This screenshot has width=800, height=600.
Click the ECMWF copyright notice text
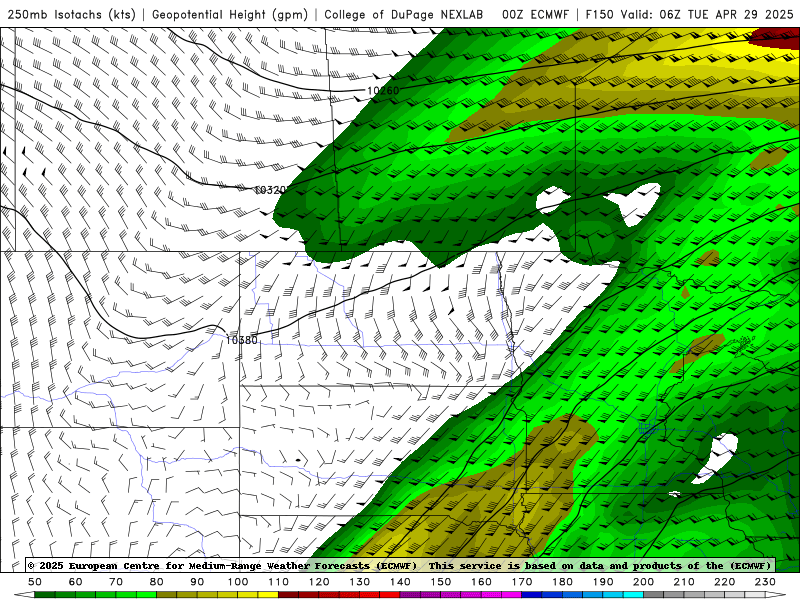(x=401, y=565)
